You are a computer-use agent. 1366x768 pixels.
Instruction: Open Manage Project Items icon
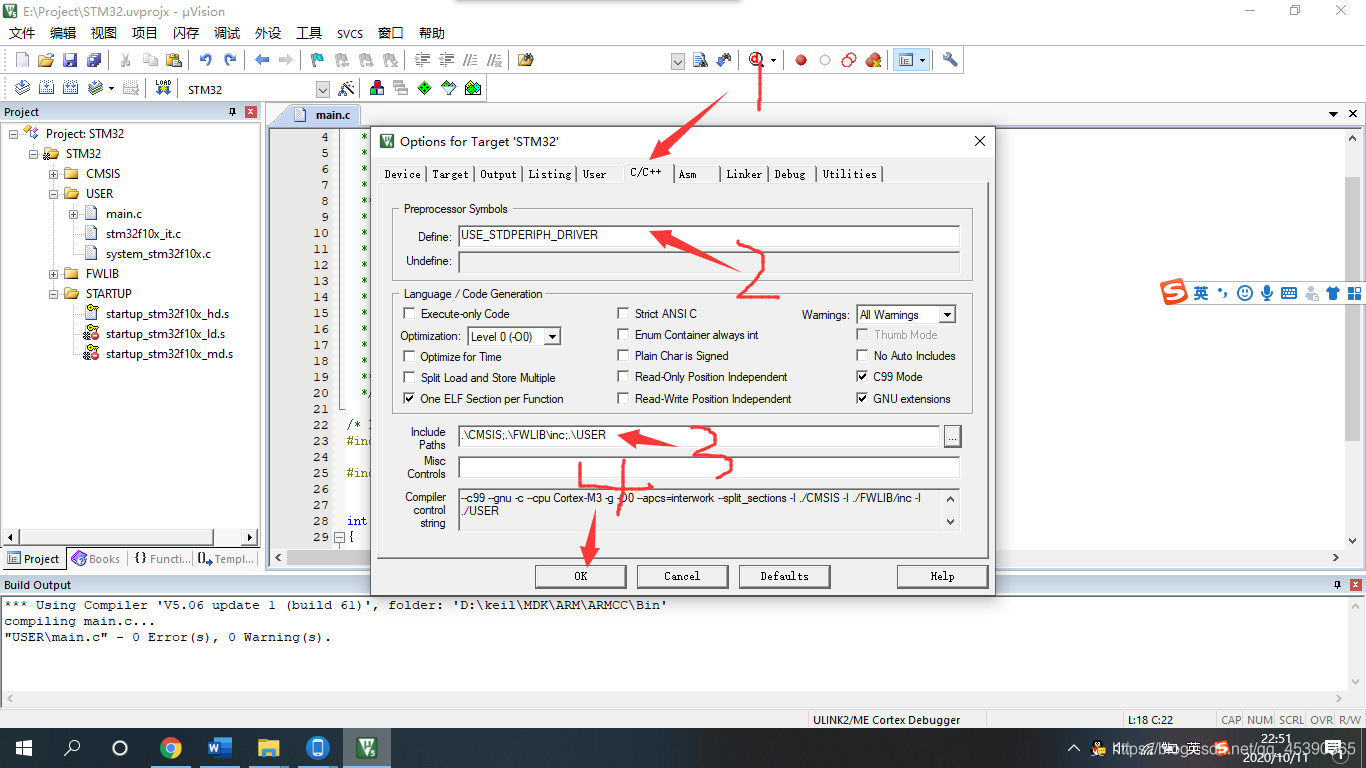coord(377,88)
